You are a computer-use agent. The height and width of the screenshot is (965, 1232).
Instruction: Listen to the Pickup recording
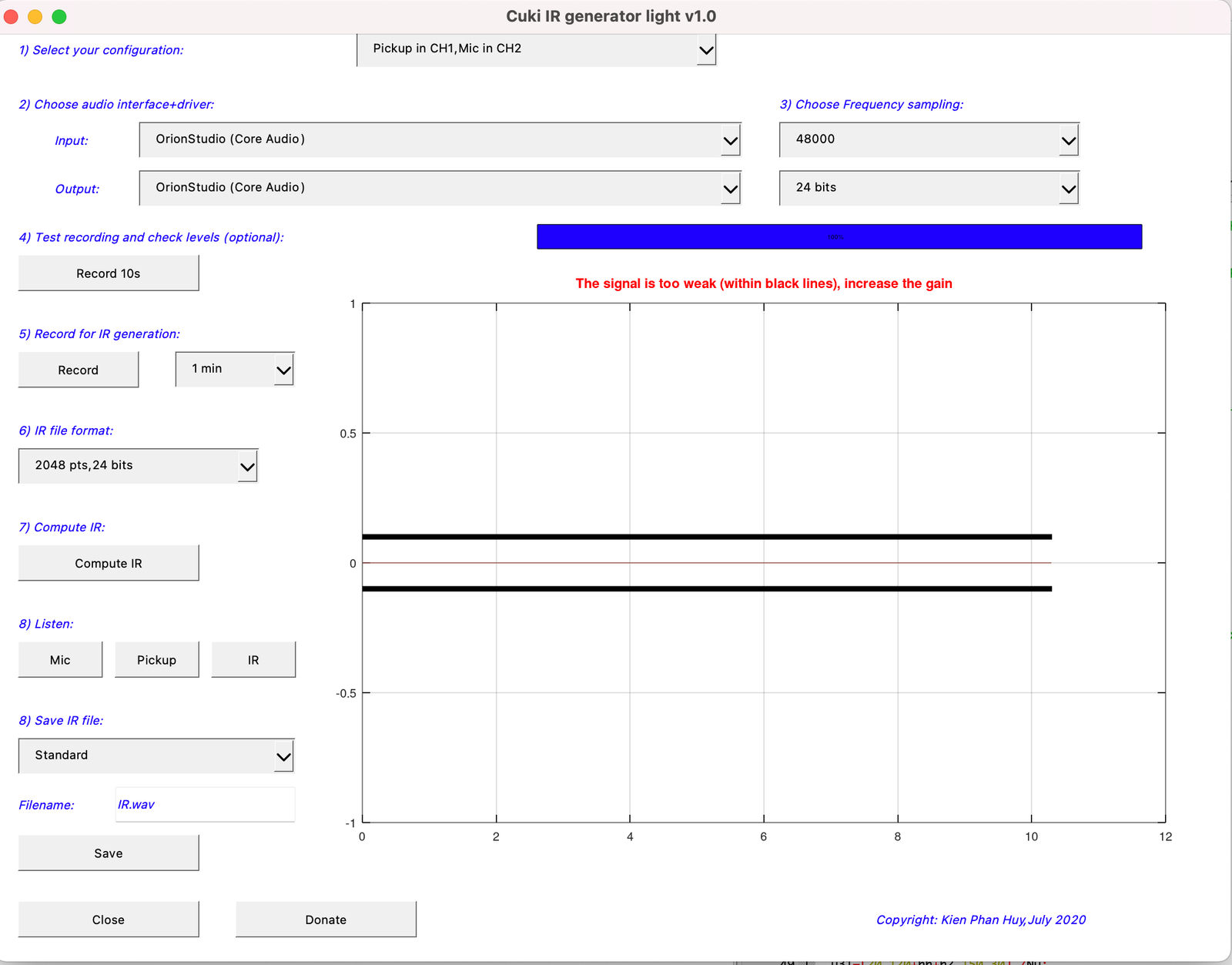(157, 660)
